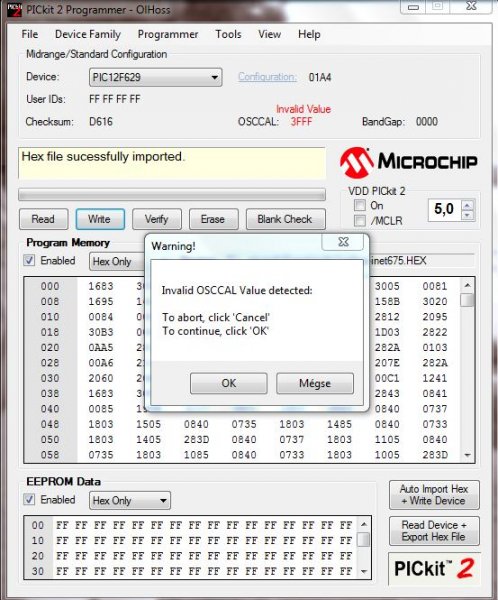
Task: Confirm warning with OK button
Action: 229,383
